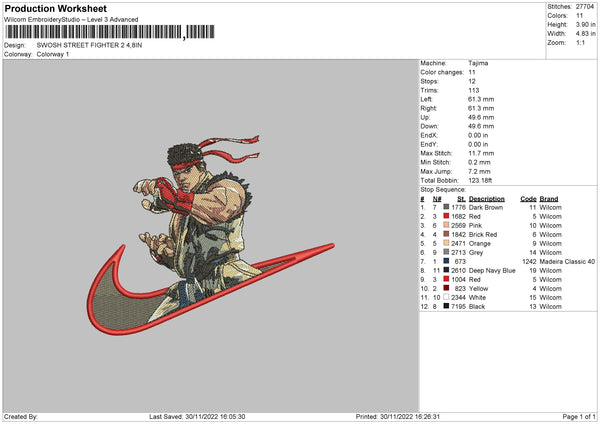The width and height of the screenshot is (600, 424).
Task: Click the Tajima machine value
Action: [x=478, y=63]
